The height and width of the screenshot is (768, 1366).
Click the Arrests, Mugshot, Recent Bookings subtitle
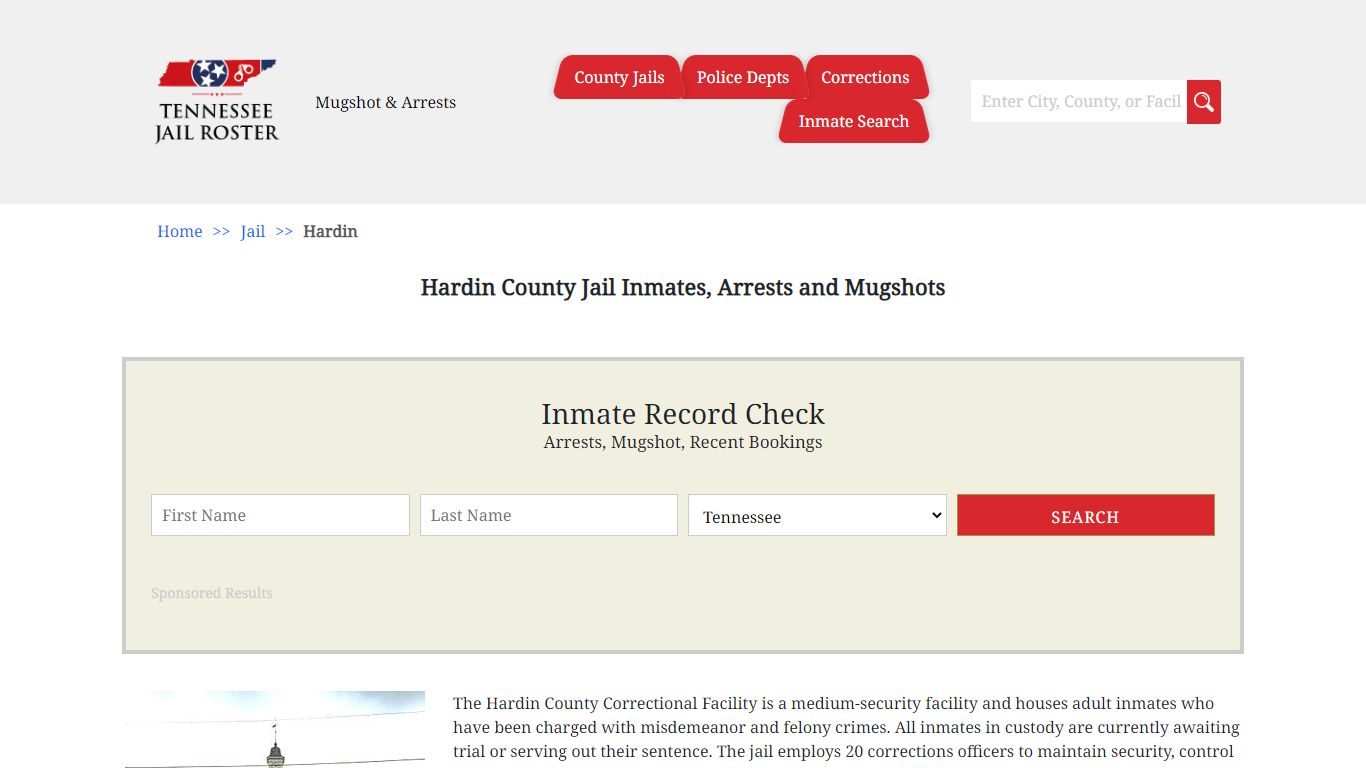tap(683, 442)
